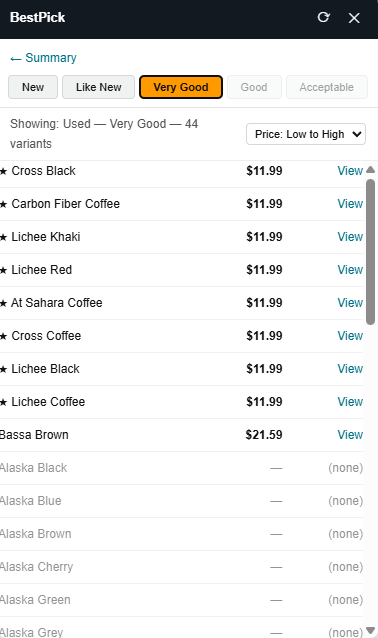Screen dimensions: 378x638
Task: View the At Sahara Coffee offer
Action: click(350, 303)
